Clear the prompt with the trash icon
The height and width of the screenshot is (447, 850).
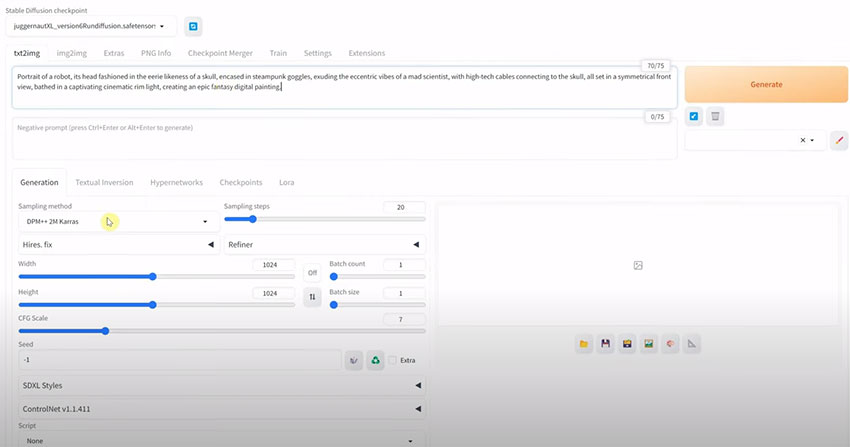tap(715, 116)
